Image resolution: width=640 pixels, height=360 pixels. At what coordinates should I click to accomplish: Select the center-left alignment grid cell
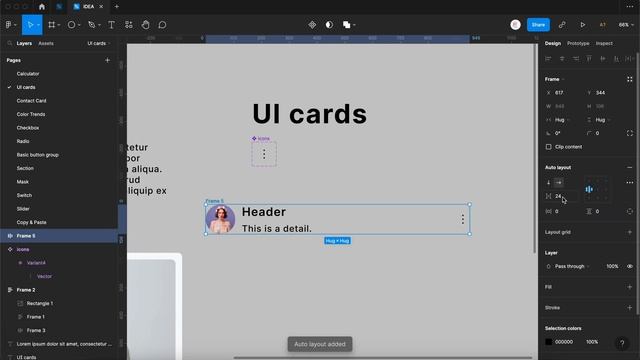tap(589, 189)
